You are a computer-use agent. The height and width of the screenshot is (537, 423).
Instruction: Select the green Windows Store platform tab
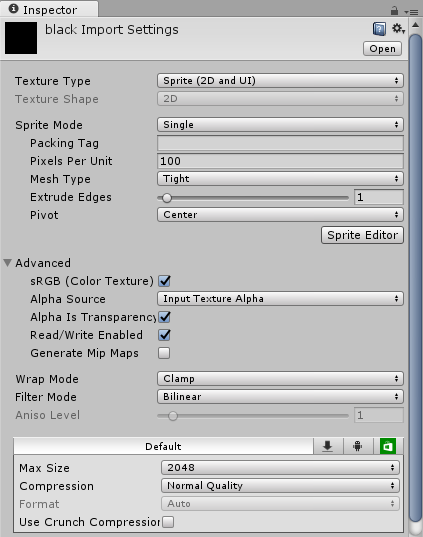388,446
